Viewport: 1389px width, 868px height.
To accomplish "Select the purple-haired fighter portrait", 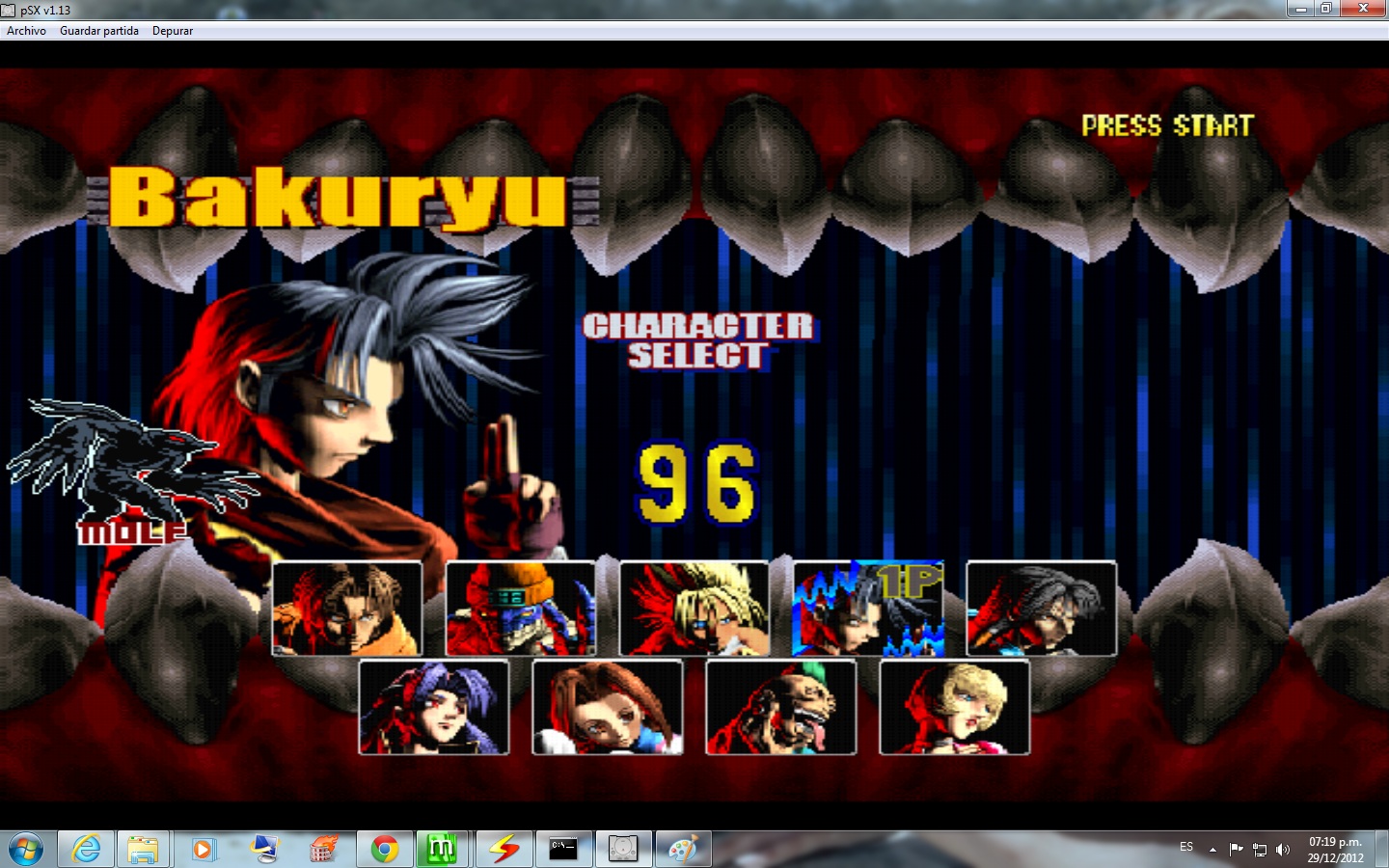I will click(x=434, y=707).
